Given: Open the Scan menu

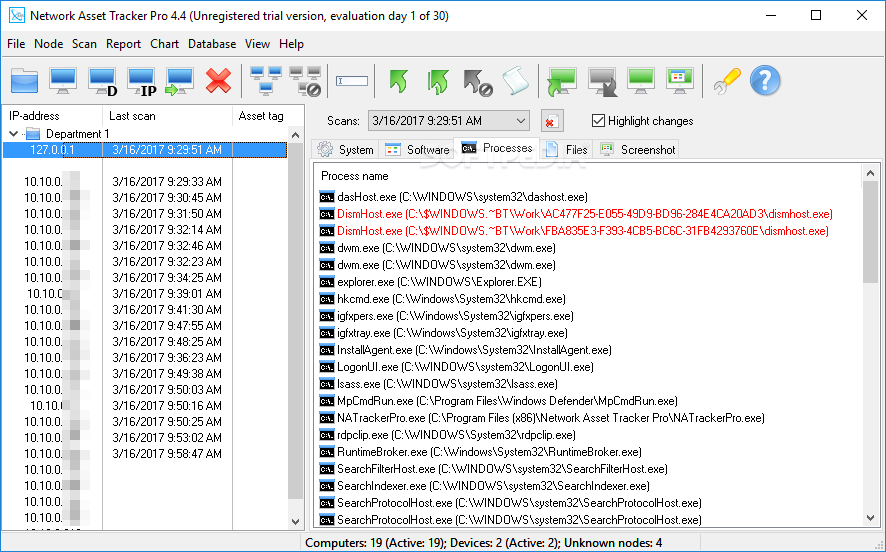Looking at the screenshot, I should pyautogui.click(x=84, y=44).
